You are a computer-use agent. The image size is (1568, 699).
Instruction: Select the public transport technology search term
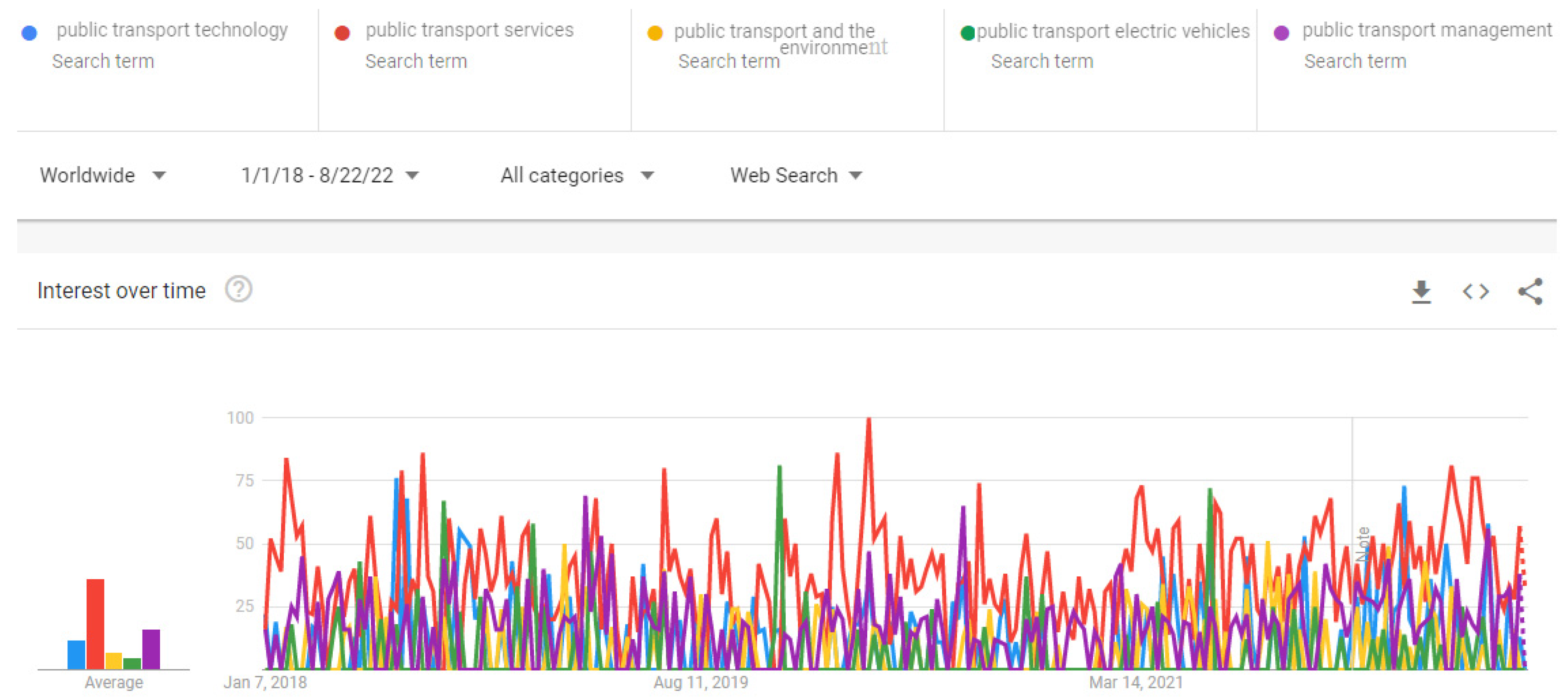171,31
